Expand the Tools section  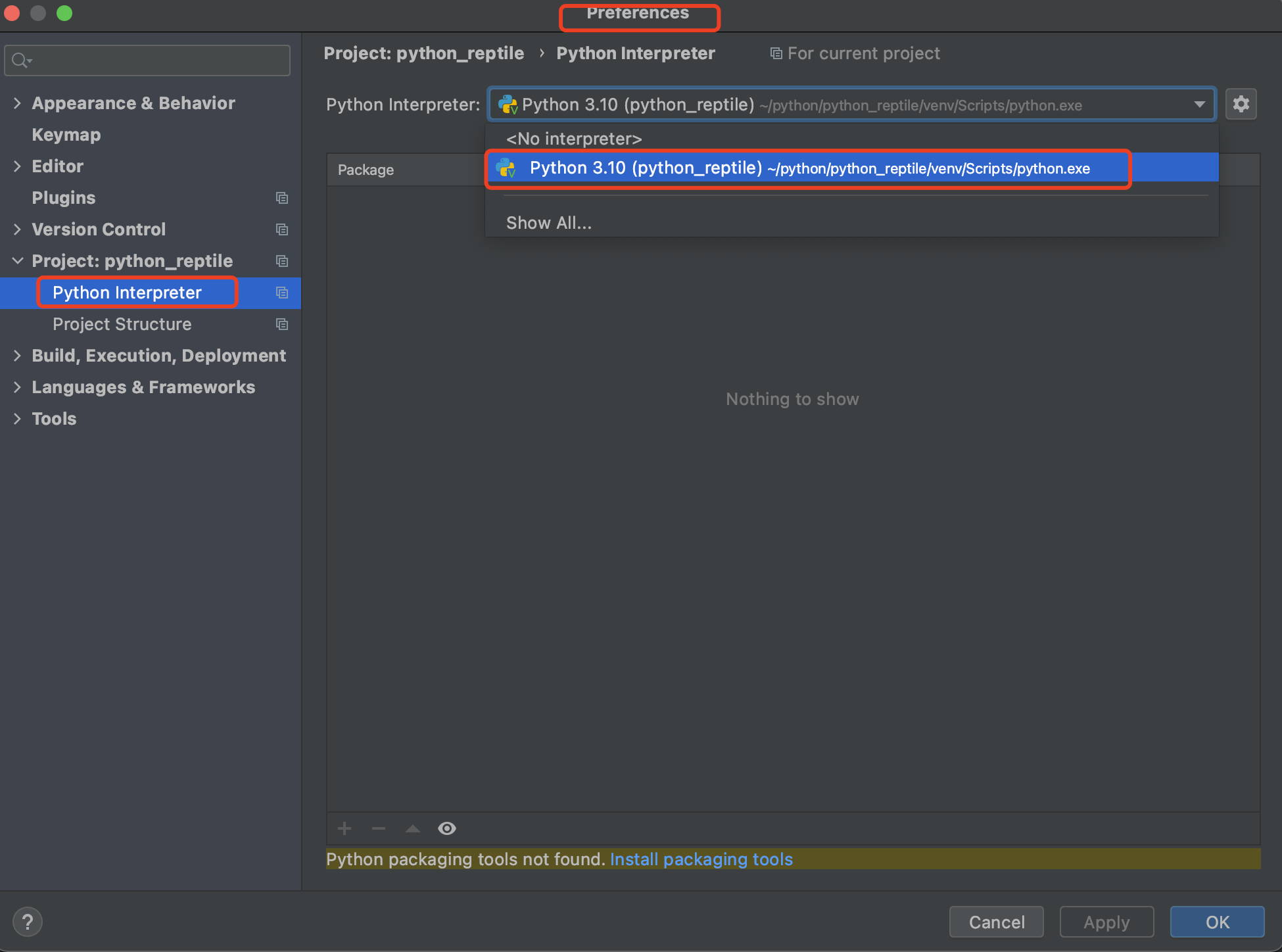pyautogui.click(x=17, y=419)
